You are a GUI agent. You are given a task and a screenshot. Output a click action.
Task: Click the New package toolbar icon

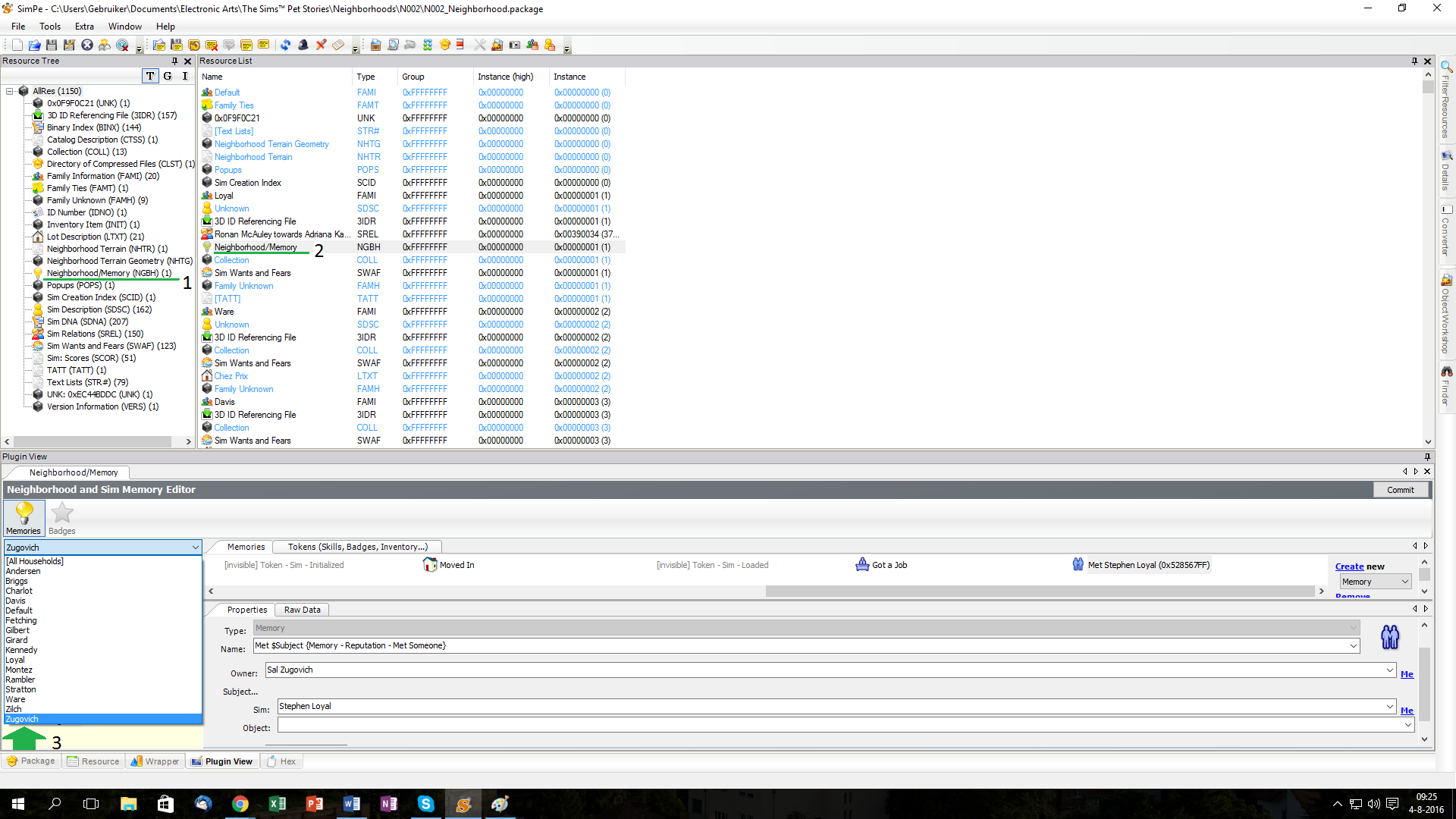17,45
